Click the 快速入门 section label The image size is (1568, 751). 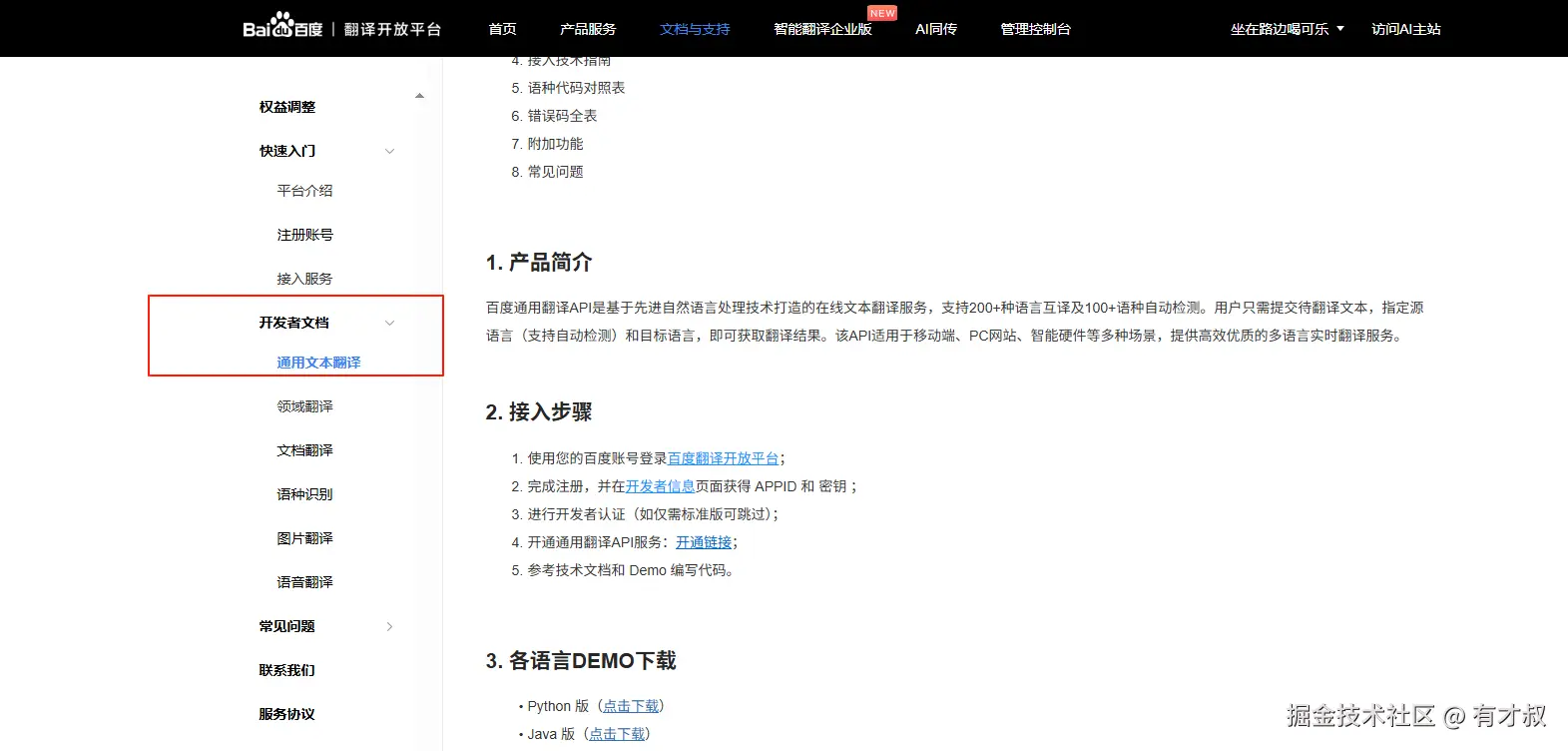pos(287,151)
